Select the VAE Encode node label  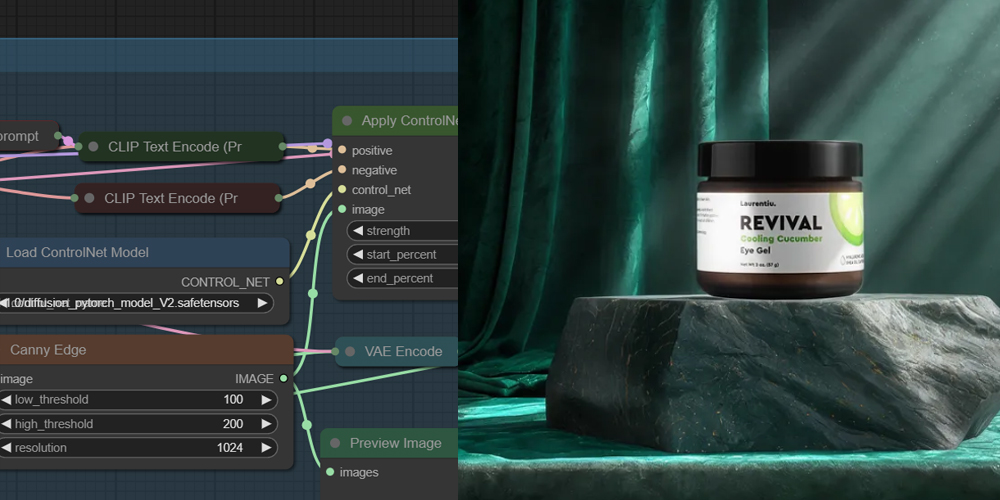(403, 351)
